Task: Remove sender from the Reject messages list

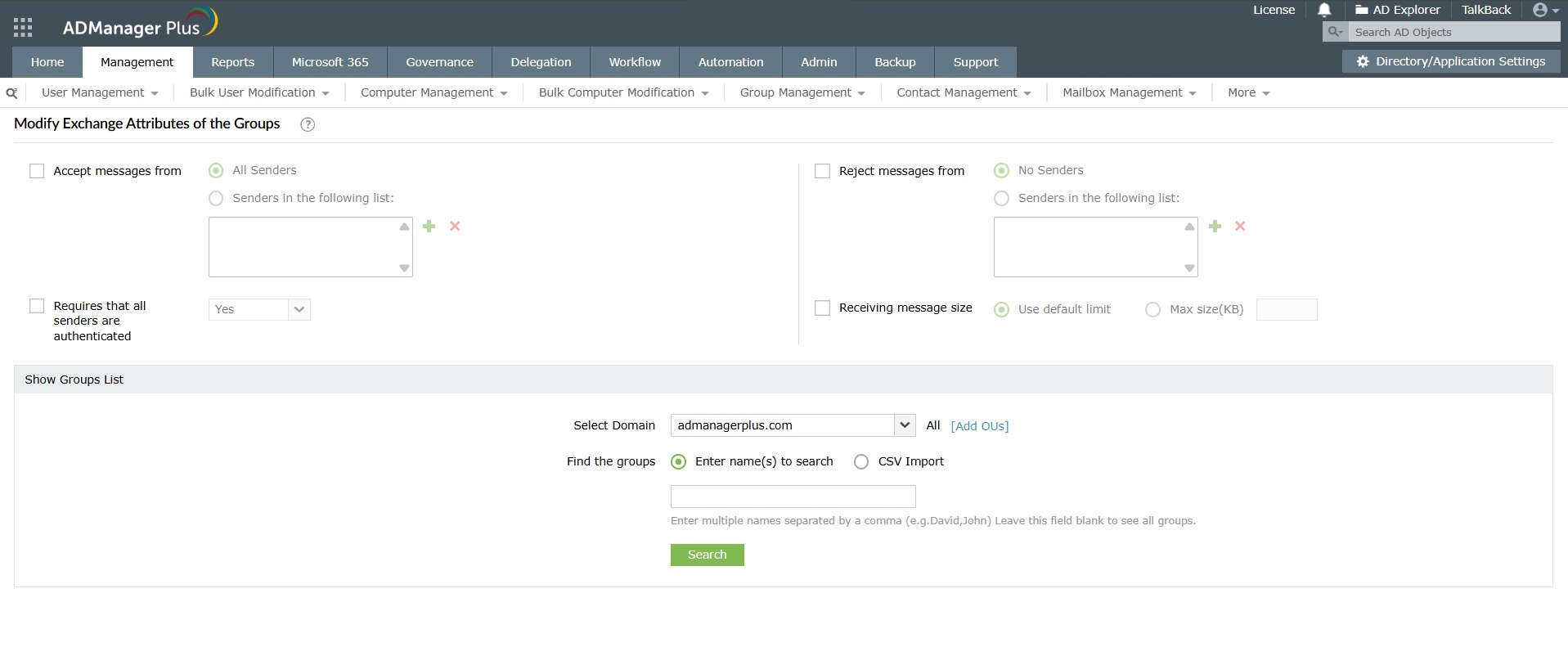Action: [x=1240, y=226]
